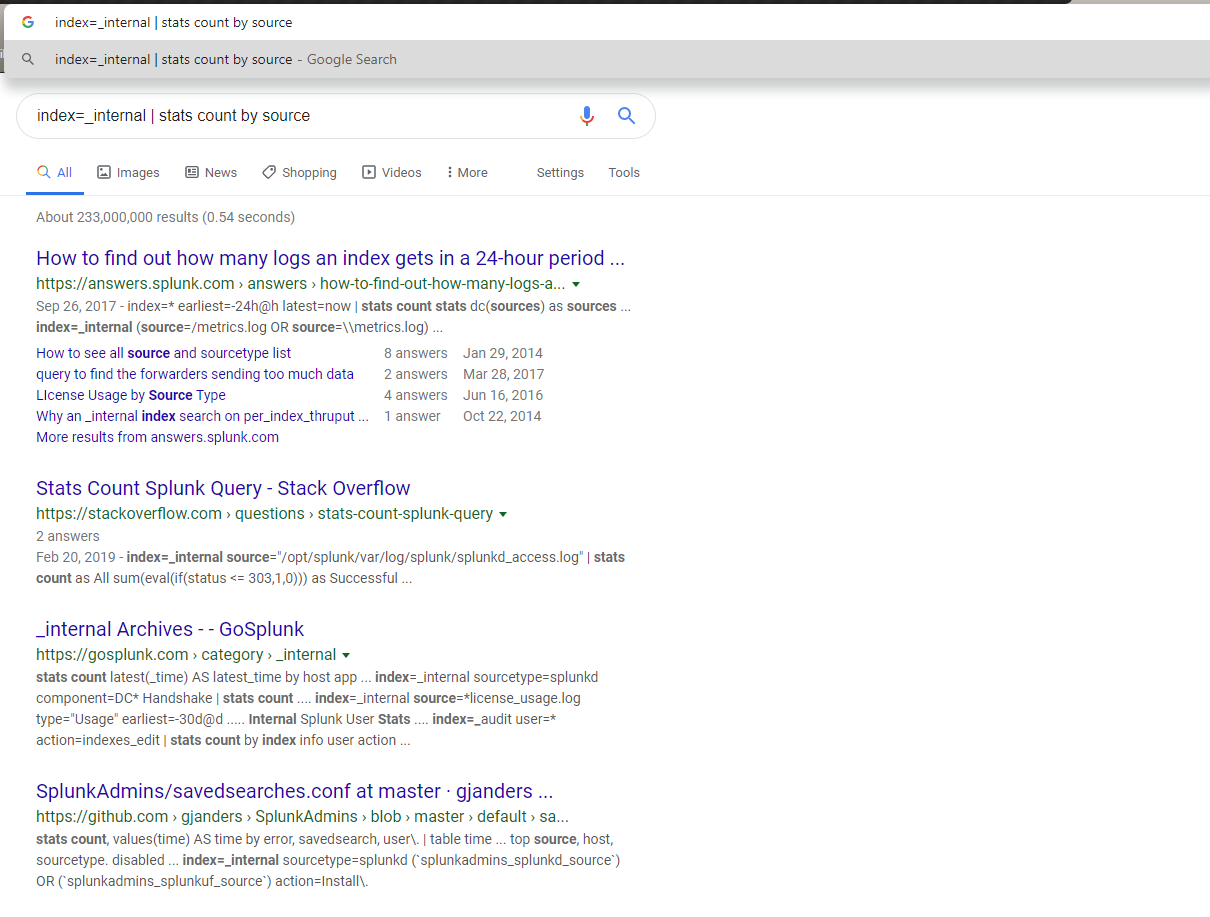
Task: Click into the Google search query field
Action: 300,116
